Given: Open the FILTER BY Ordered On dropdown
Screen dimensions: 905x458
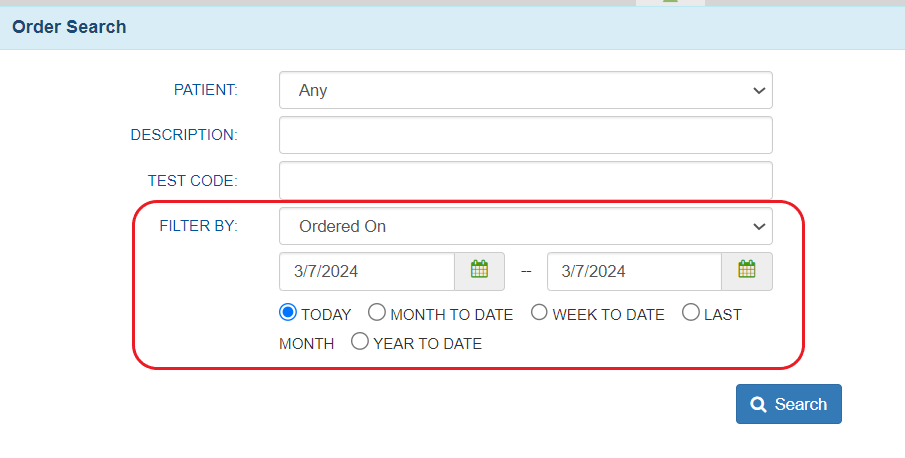Looking at the screenshot, I should pos(525,226).
